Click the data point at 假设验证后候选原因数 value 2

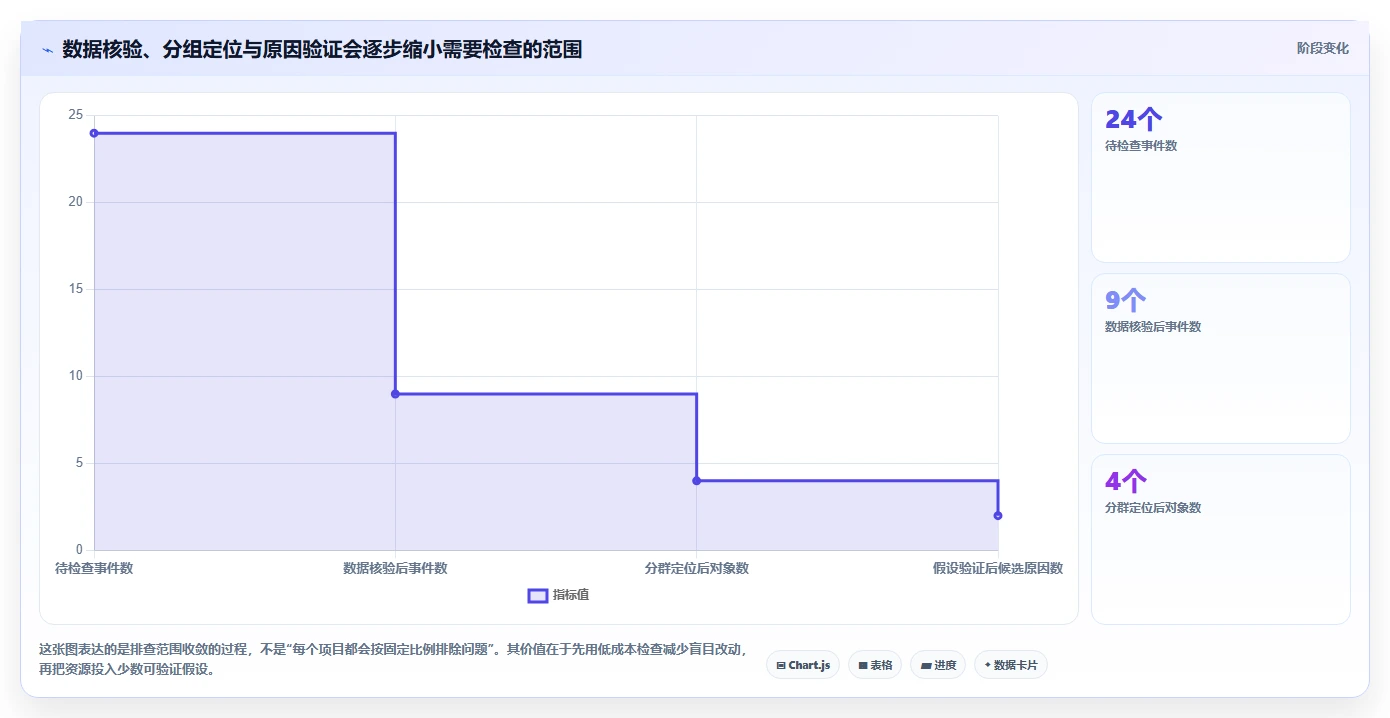[x=998, y=516]
